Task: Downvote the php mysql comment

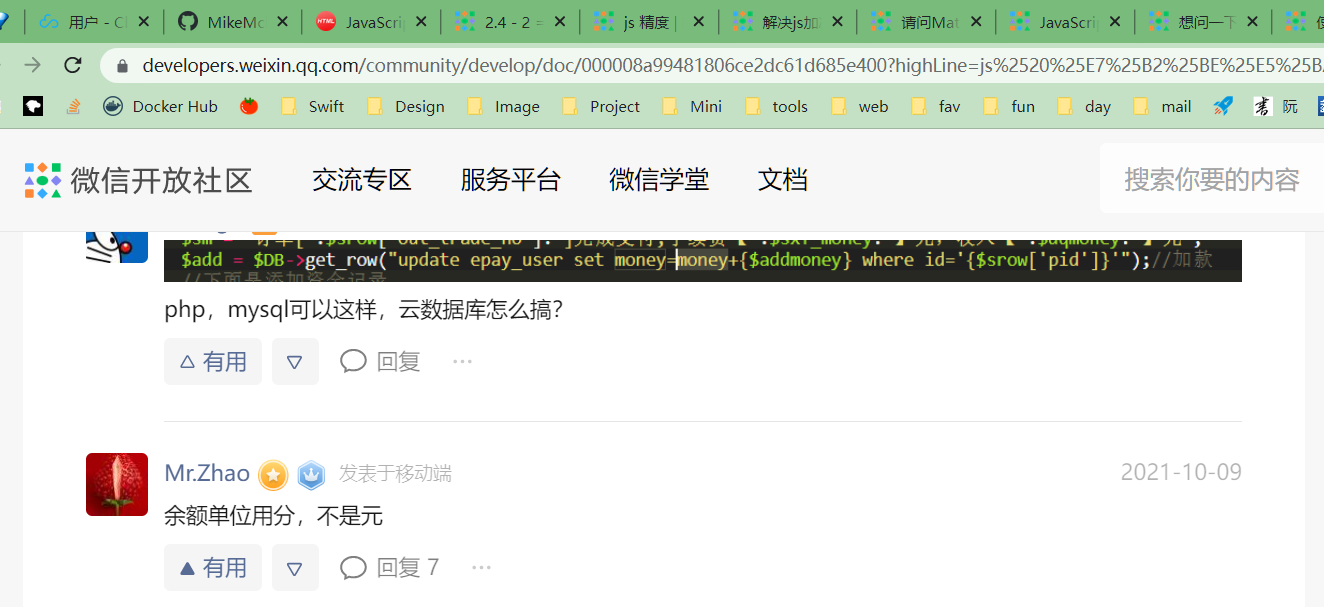Action: pyautogui.click(x=295, y=362)
